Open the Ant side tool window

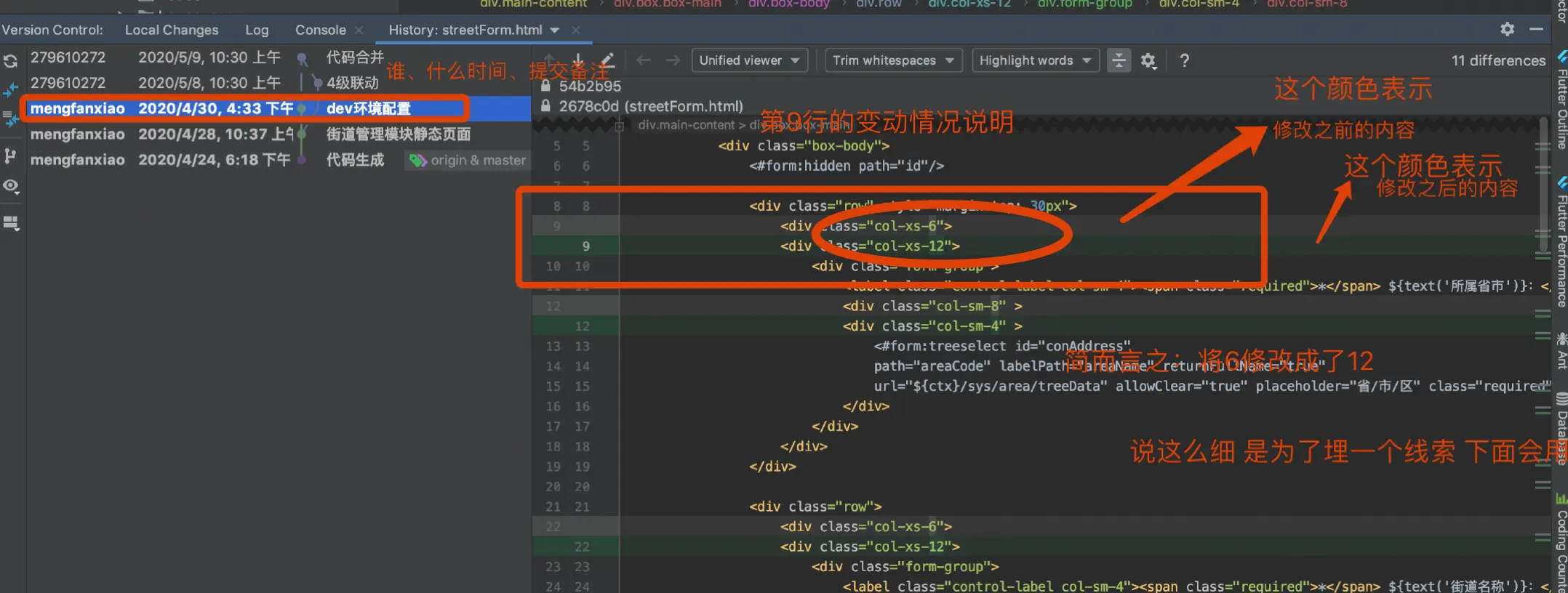pyautogui.click(x=1561, y=351)
